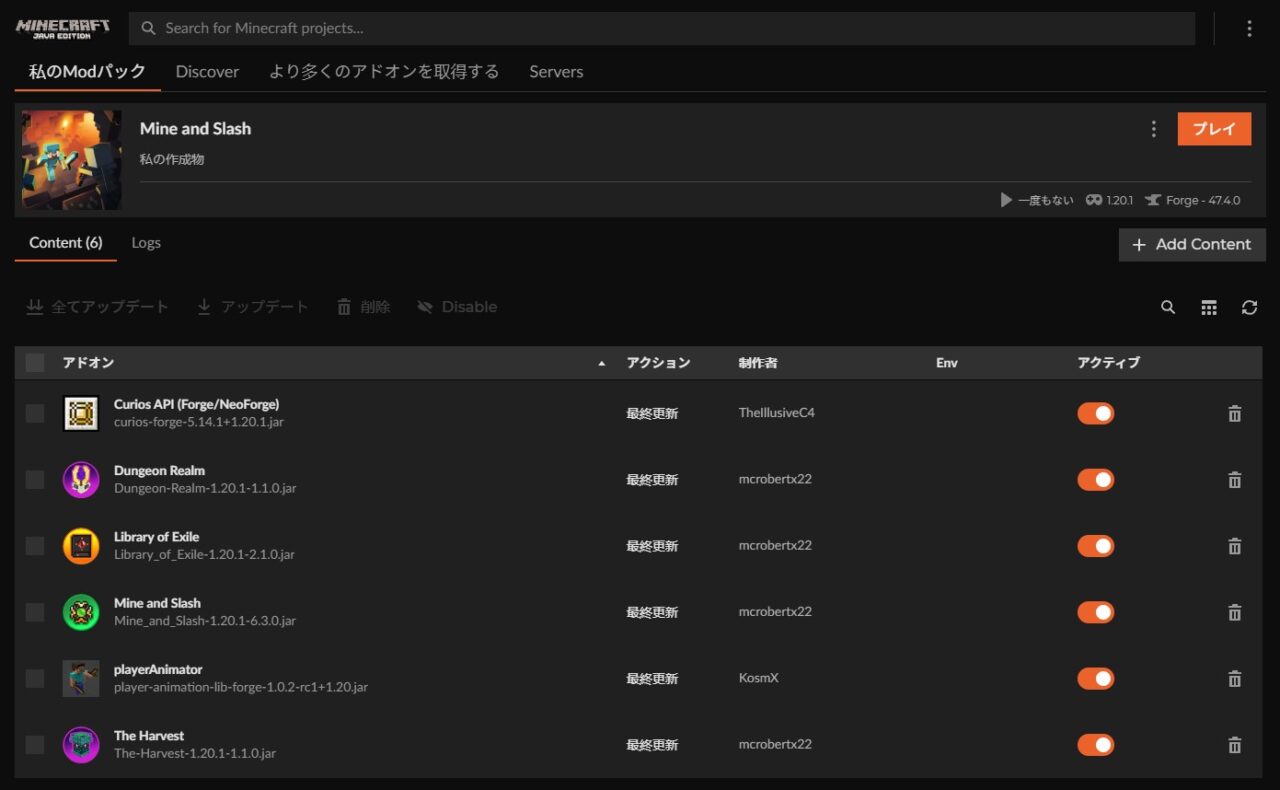This screenshot has width=1280, height=790.
Task: Click the refresh icon above the addon table
Action: 1249,308
